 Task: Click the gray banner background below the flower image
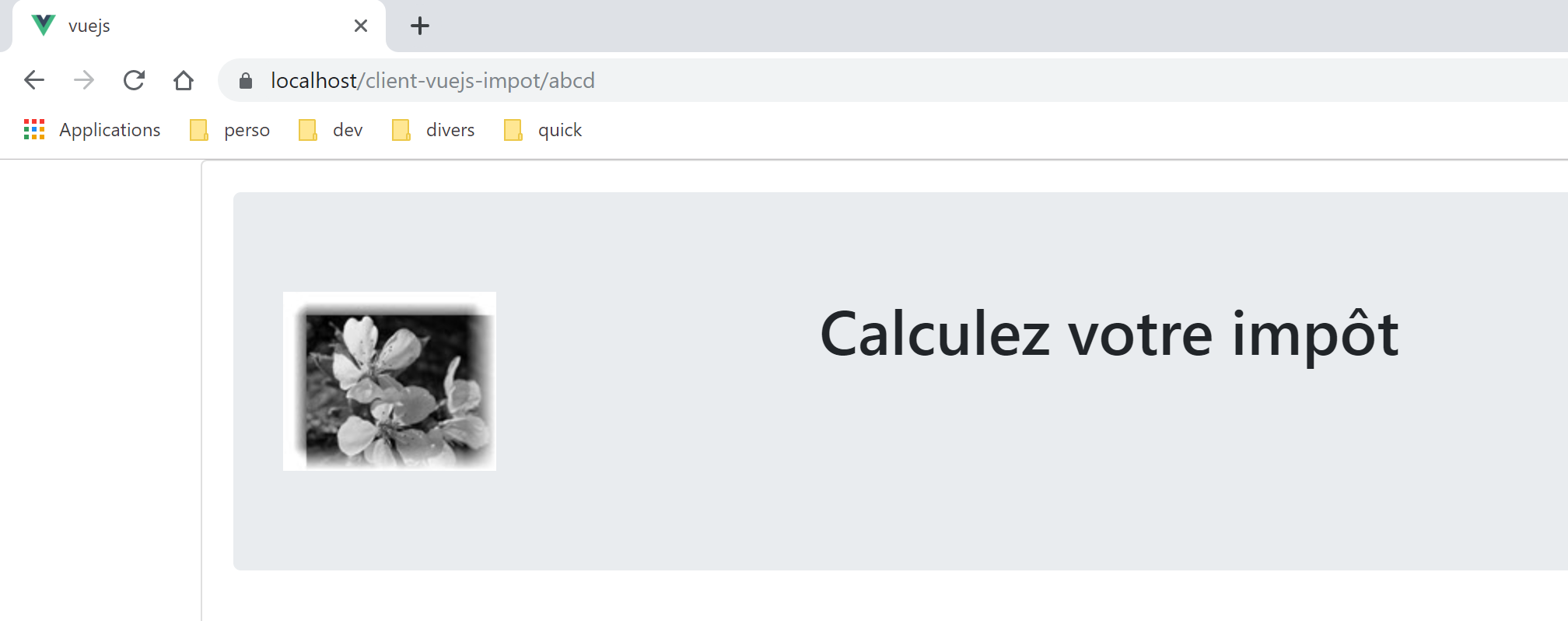pyautogui.click(x=390, y=521)
